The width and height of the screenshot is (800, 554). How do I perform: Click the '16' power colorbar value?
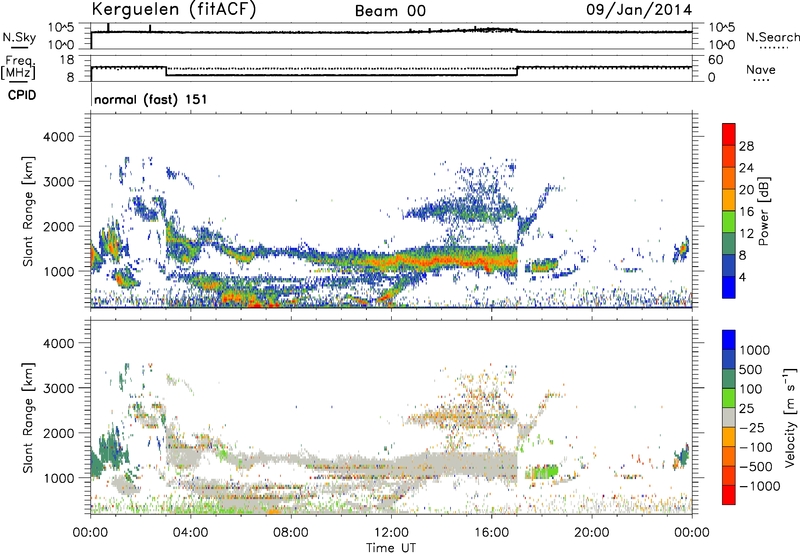tap(746, 212)
